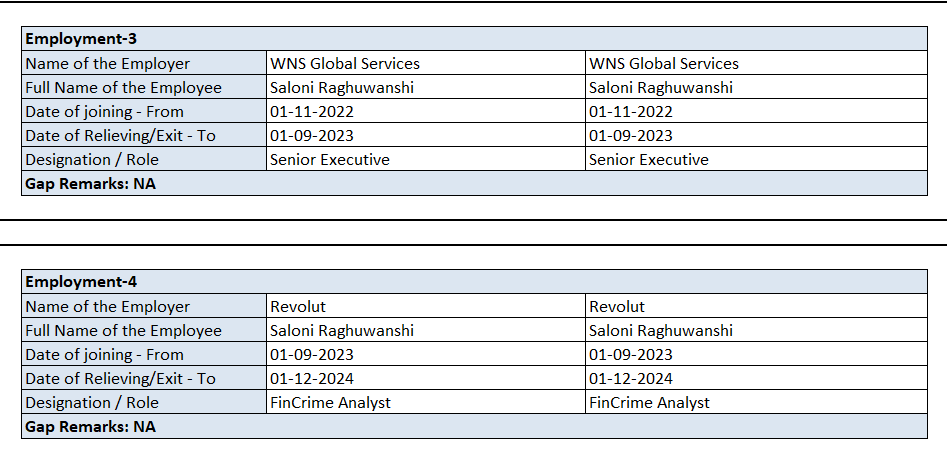Select the first Revolut employer cell

[x=298, y=307]
